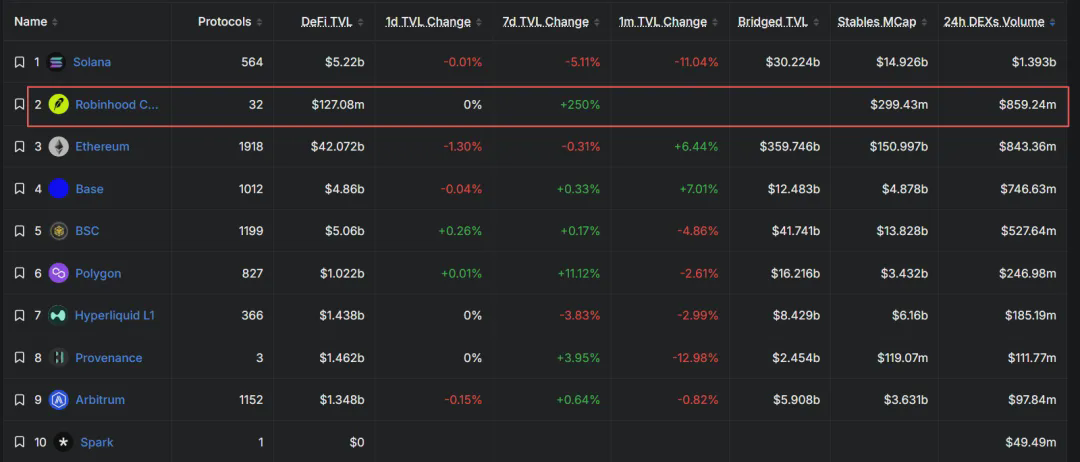
Task: Open the Hyperliquid L1 chain link
Action: click(114, 315)
